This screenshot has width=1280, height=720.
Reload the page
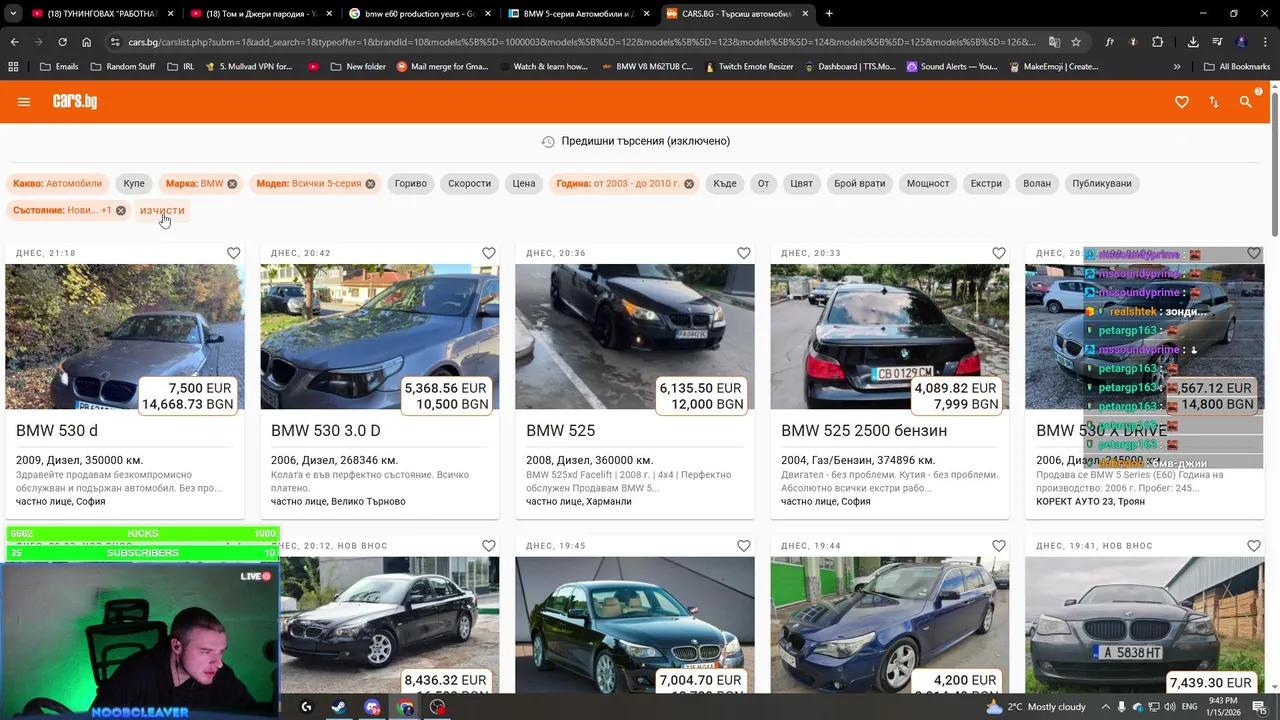[x=62, y=42]
